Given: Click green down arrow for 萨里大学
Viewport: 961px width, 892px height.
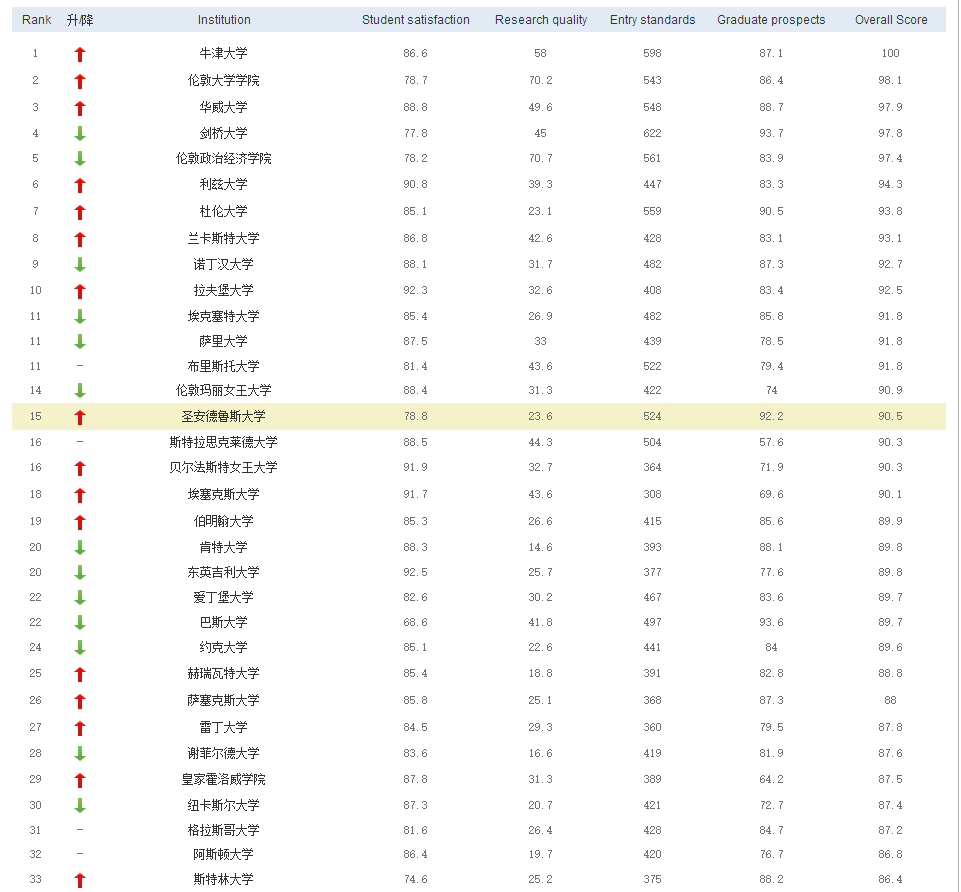Looking at the screenshot, I should pyautogui.click(x=80, y=341).
